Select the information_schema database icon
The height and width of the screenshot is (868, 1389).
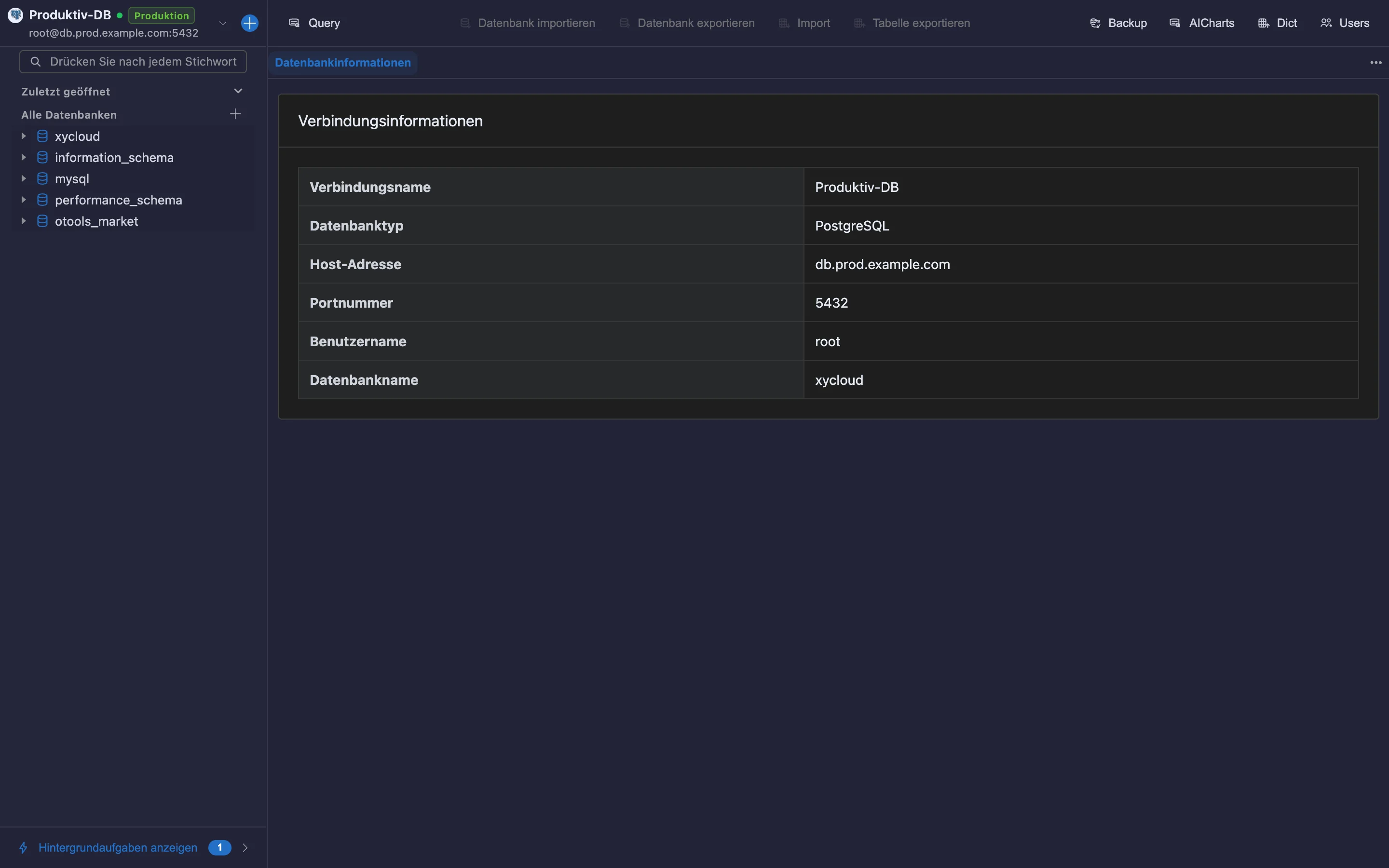42,157
